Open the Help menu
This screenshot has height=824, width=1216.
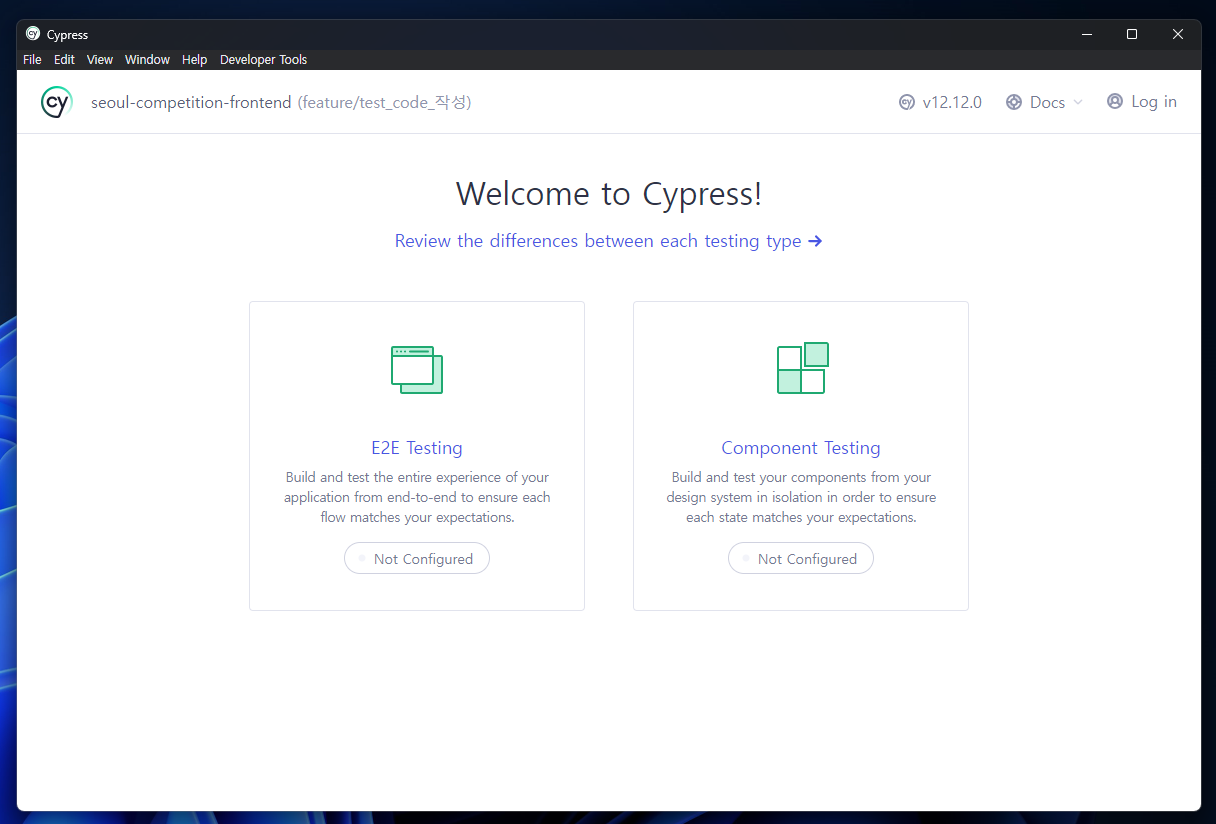click(194, 60)
